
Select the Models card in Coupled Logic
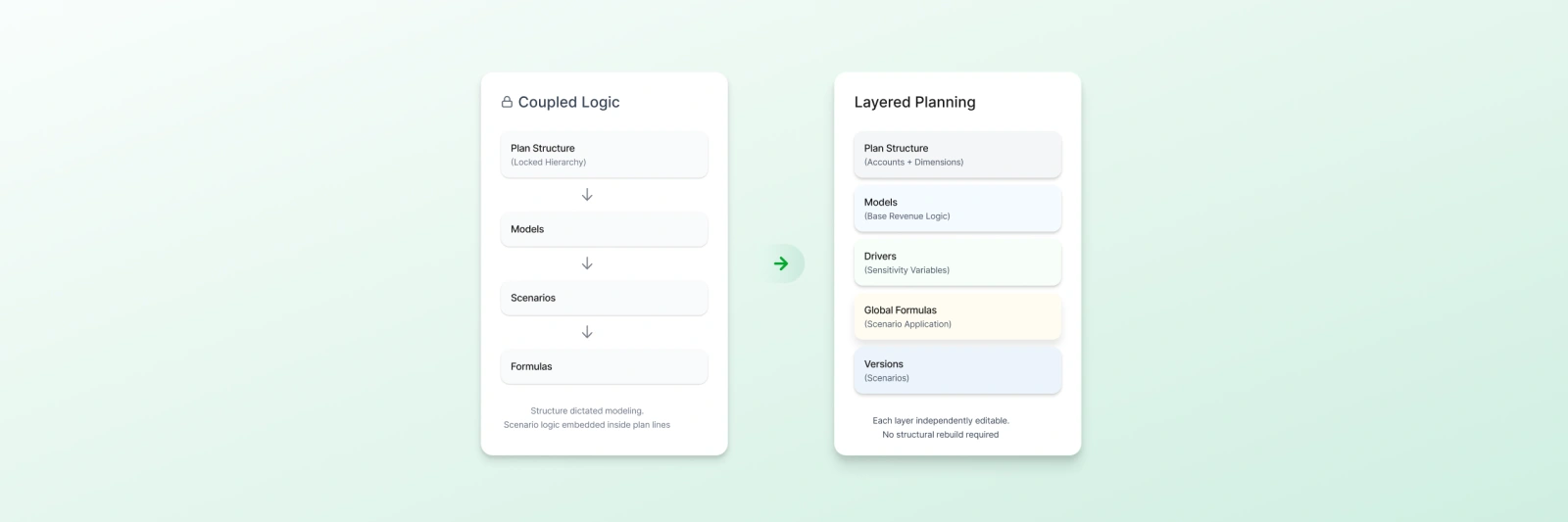604,229
